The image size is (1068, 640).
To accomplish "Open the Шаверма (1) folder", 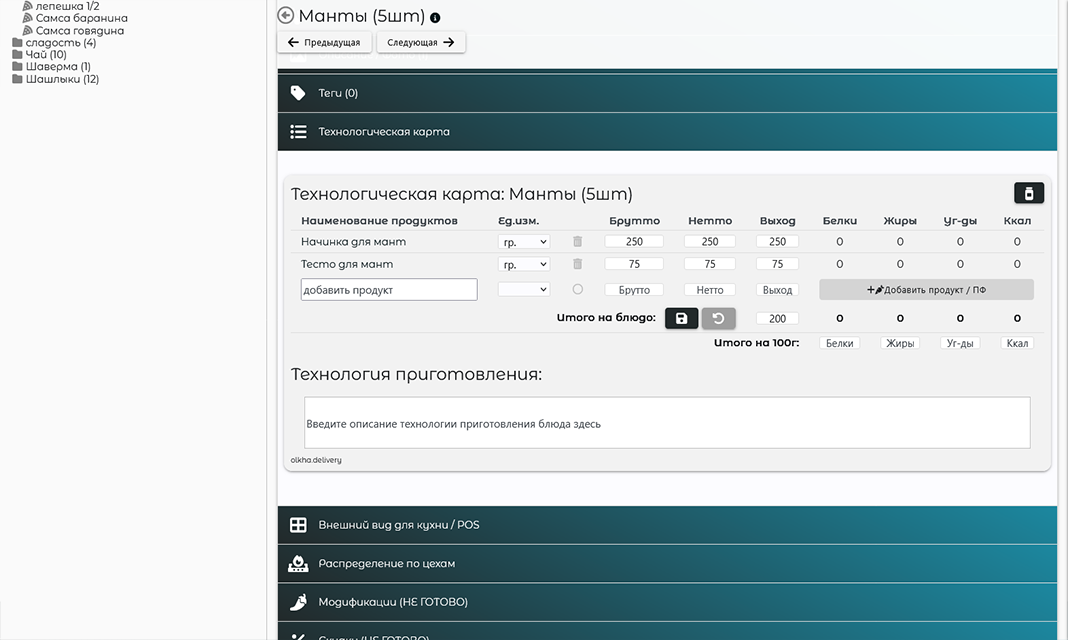I will [58, 67].
